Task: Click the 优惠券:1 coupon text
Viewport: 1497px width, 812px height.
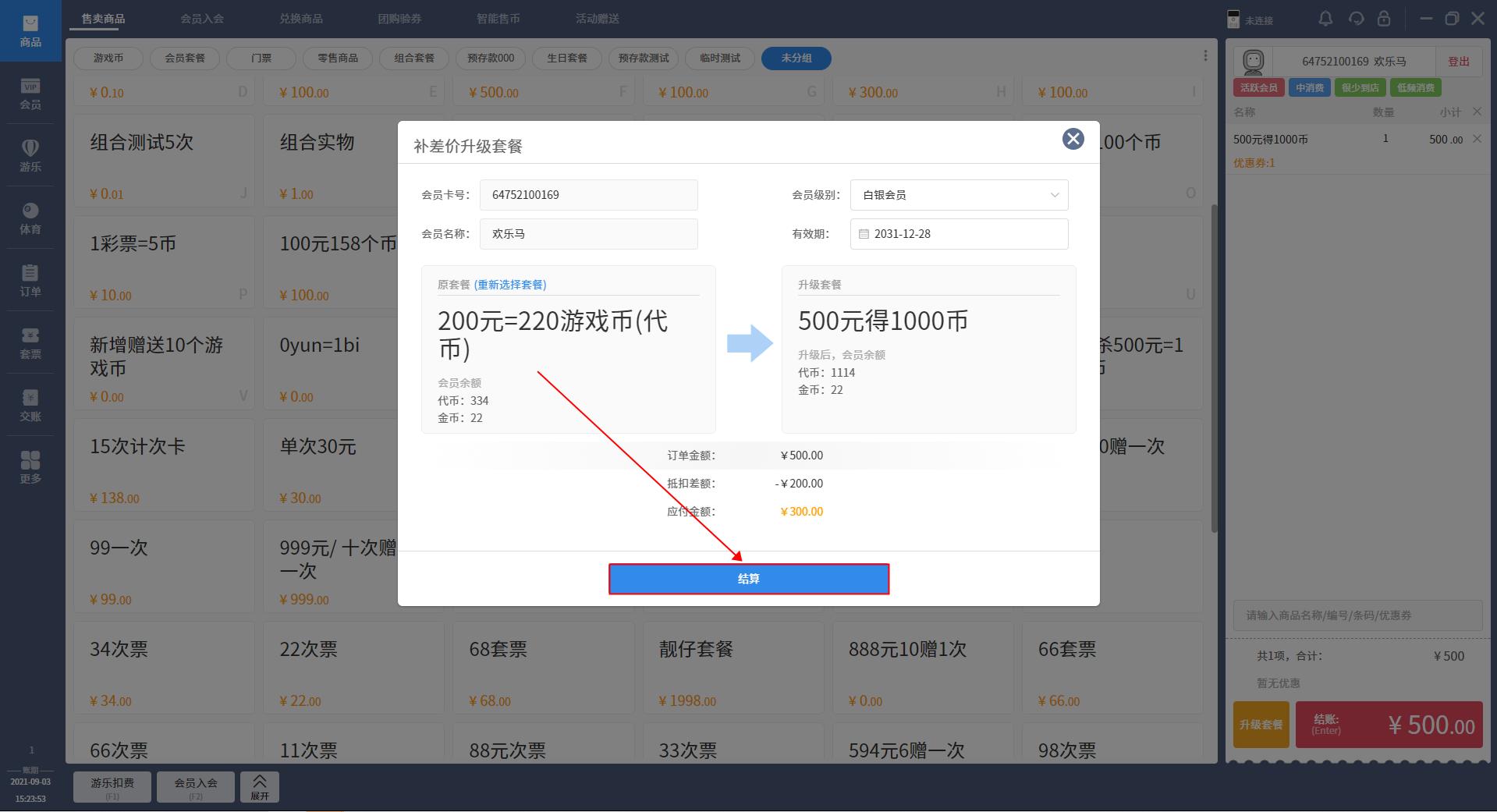Action: point(1254,163)
